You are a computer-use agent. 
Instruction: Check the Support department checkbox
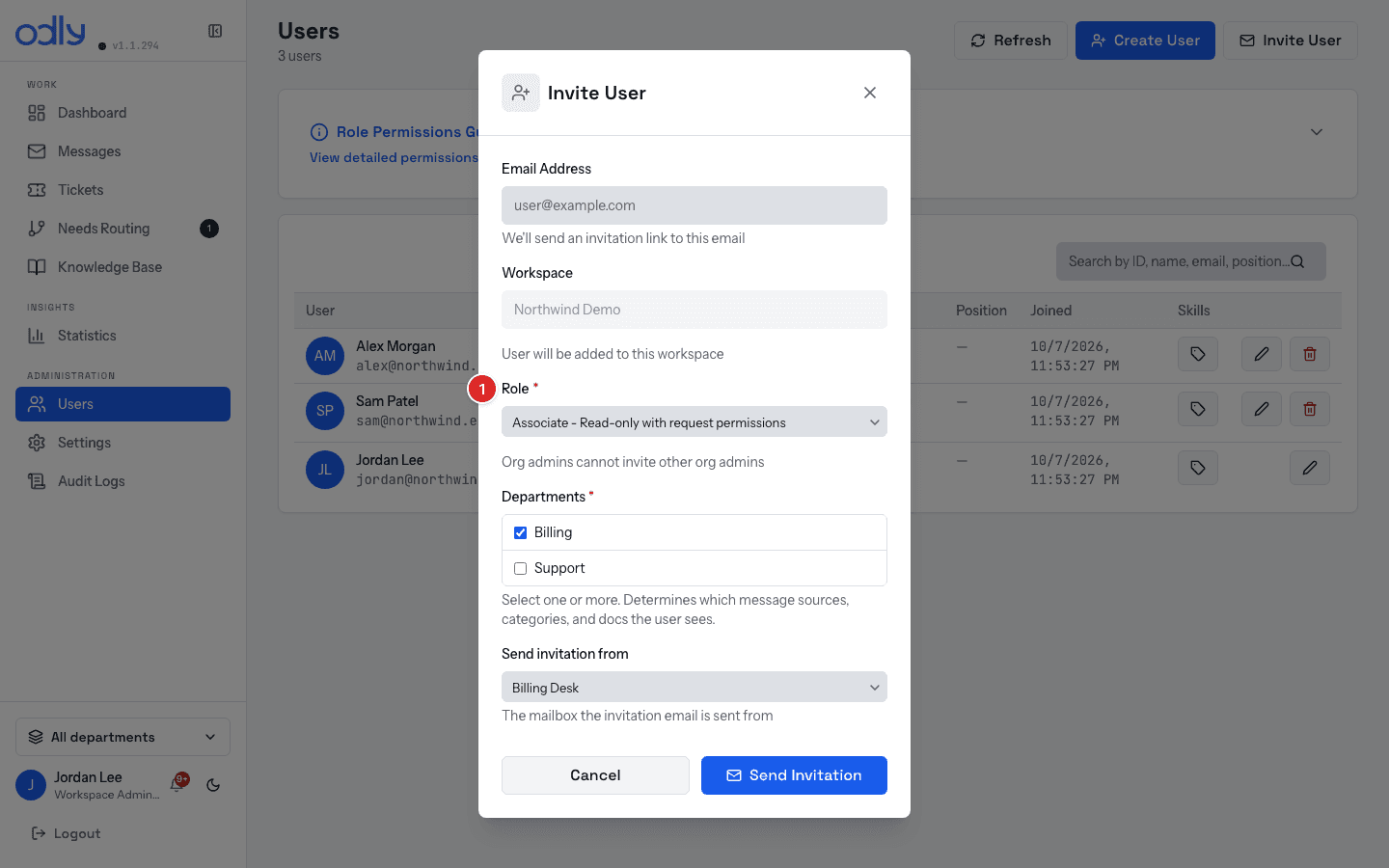520,568
